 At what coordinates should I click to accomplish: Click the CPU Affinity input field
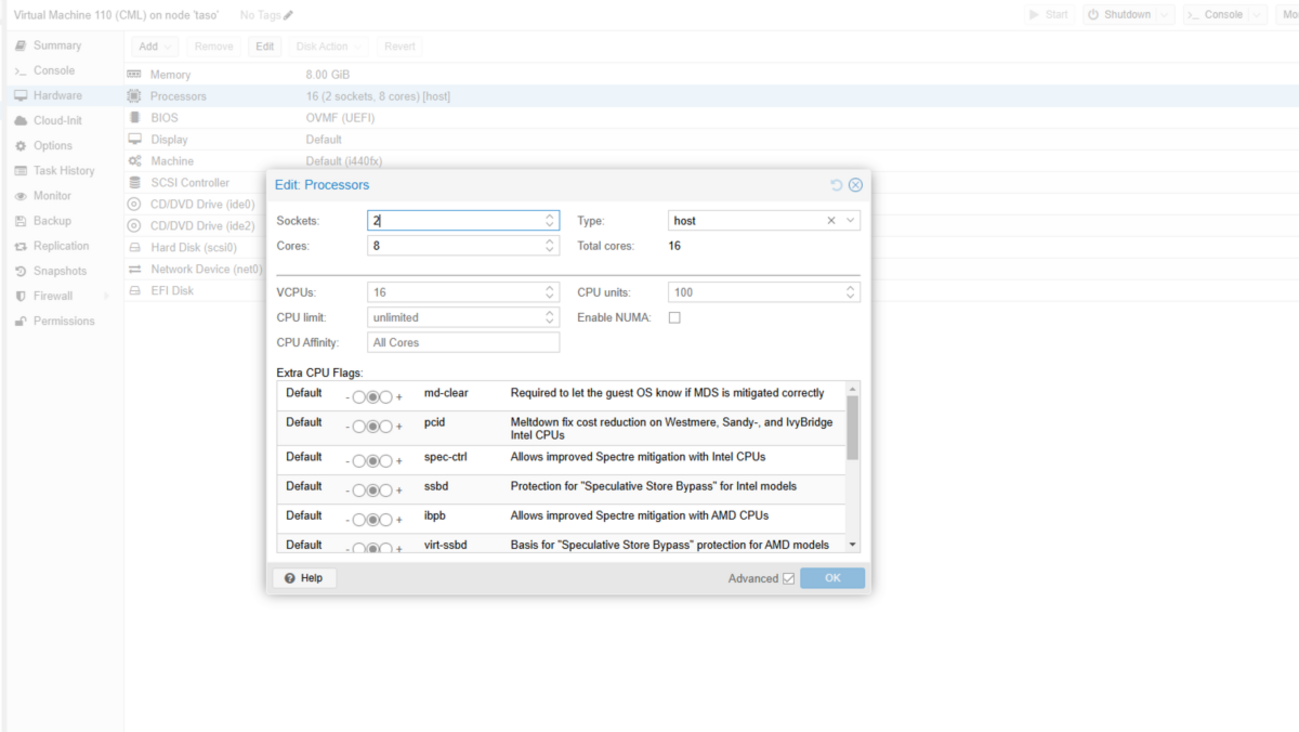tap(463, 343)
